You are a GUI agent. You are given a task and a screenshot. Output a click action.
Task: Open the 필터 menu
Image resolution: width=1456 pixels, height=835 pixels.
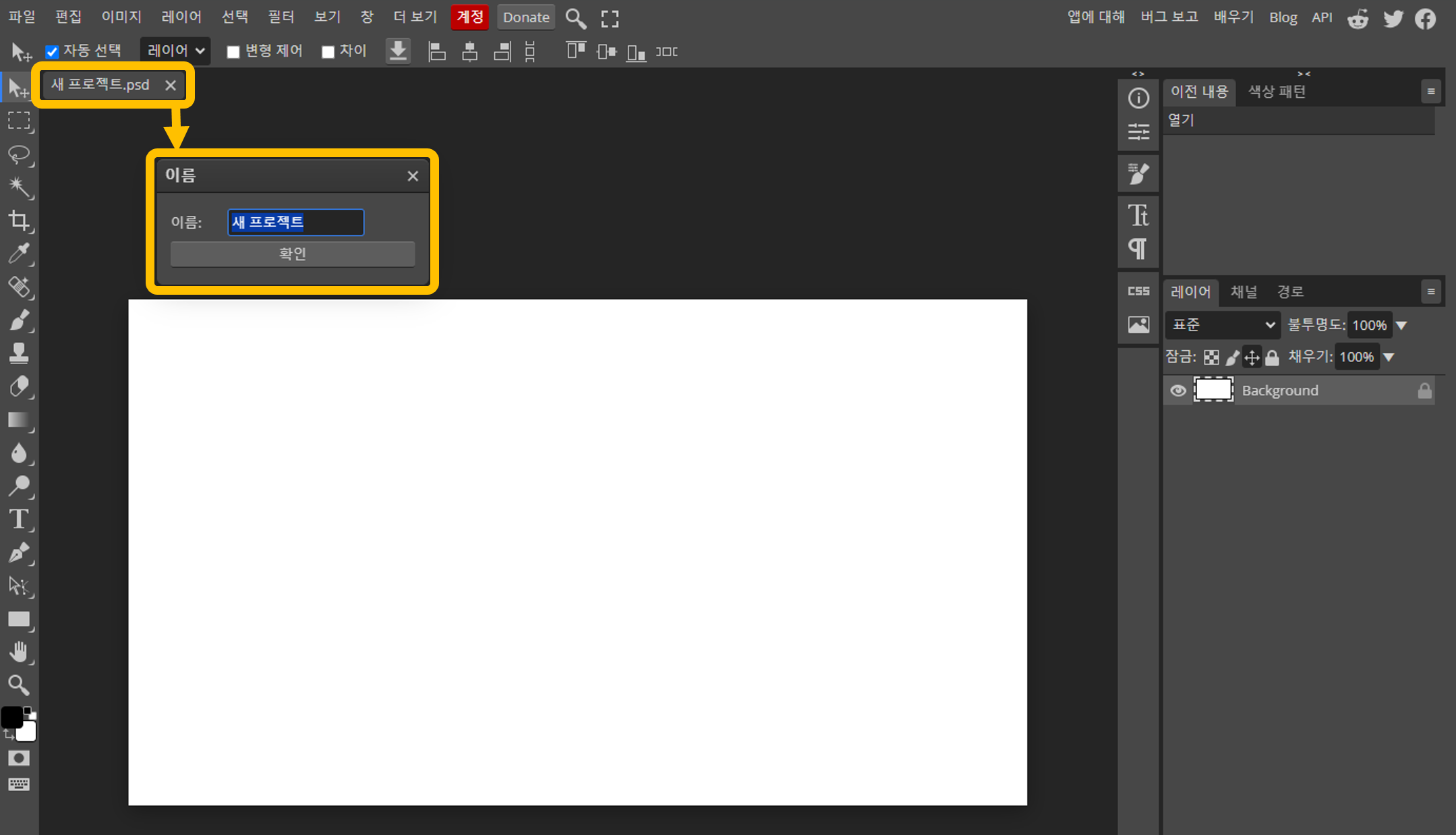pos(281,17)
